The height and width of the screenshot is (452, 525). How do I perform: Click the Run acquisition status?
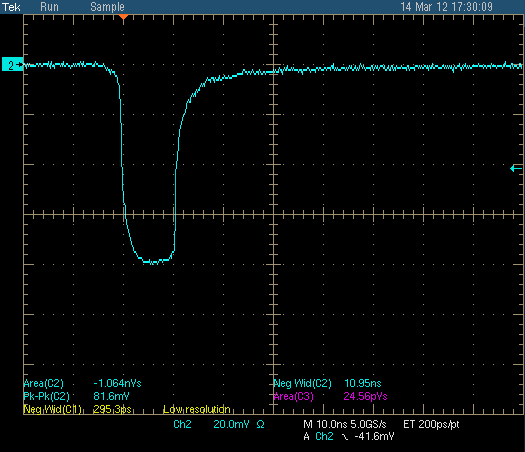(x=49, y=7)
